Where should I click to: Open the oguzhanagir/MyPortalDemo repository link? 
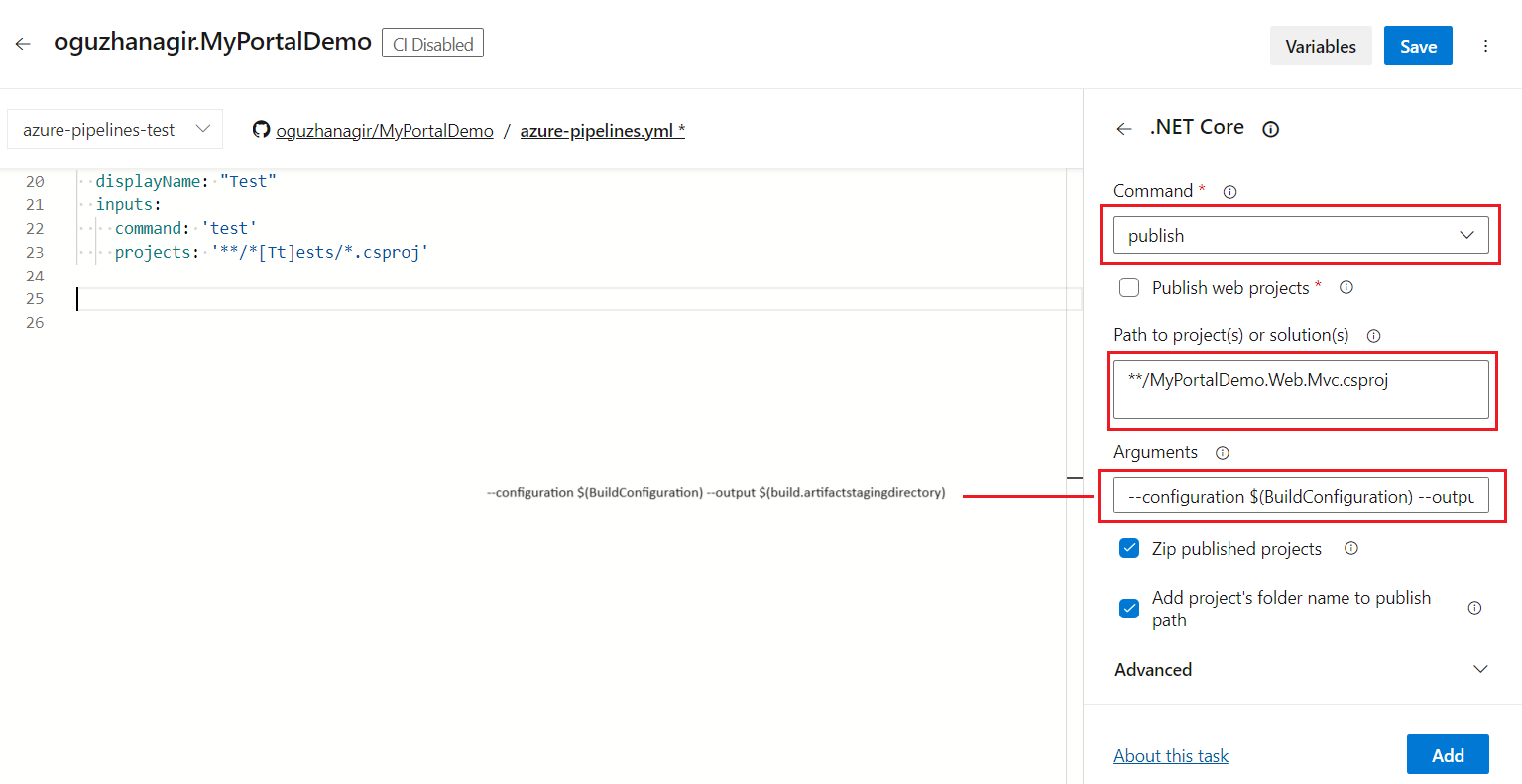(x=385, y=131)
